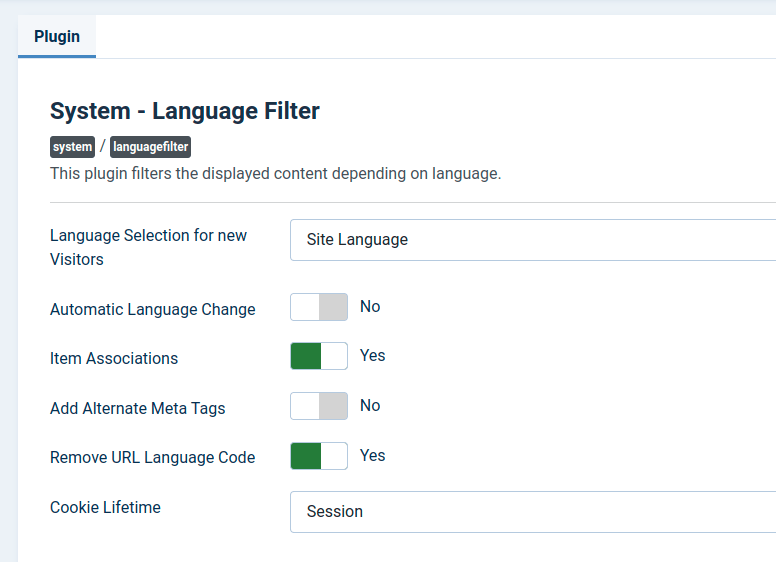Click Language Selection for new Visitors label
This screenshot has width=776, height=562.
click(x=148, y=247)
